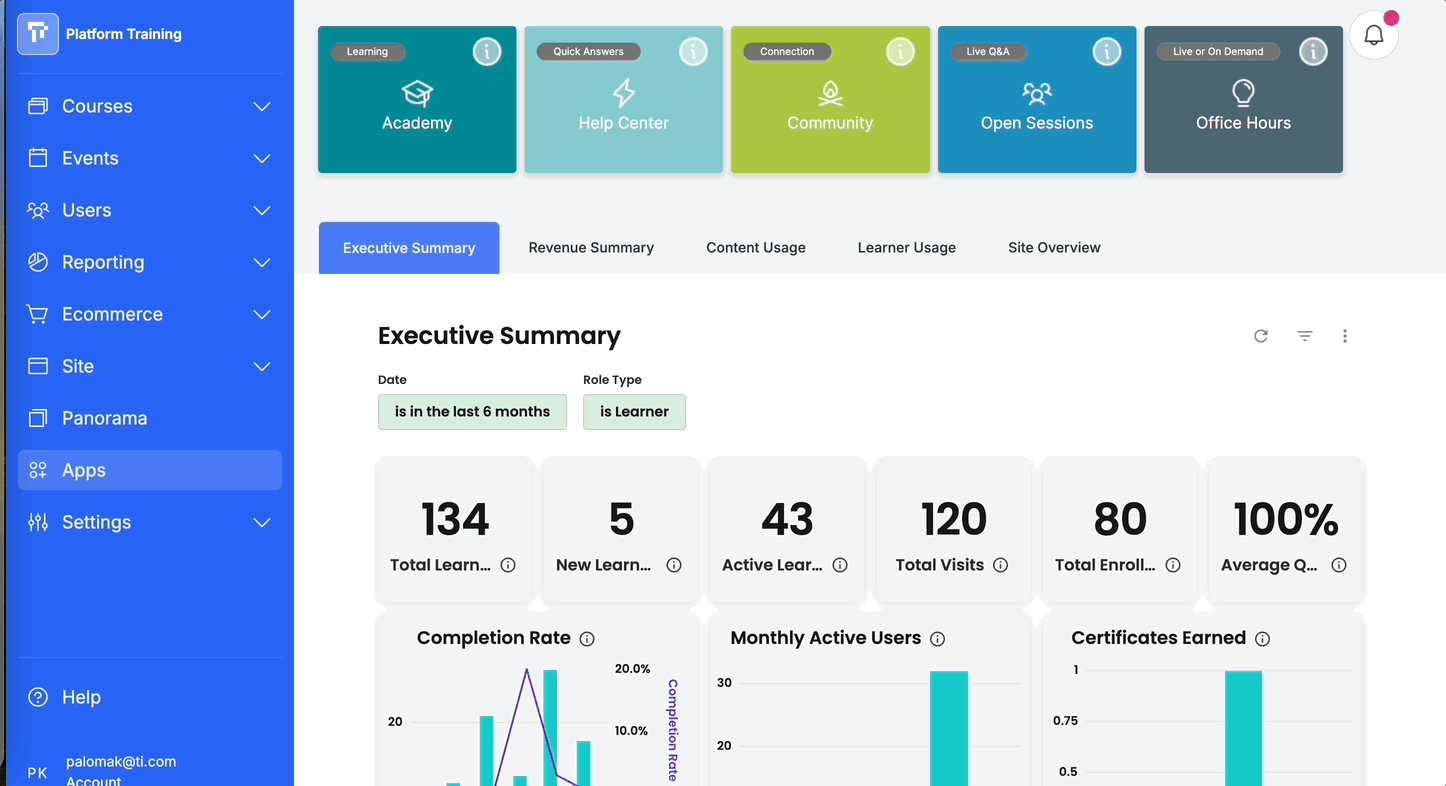This screenshot has height=786, width=1446.
Task: Open the notifications bell
Action: 1374,35
